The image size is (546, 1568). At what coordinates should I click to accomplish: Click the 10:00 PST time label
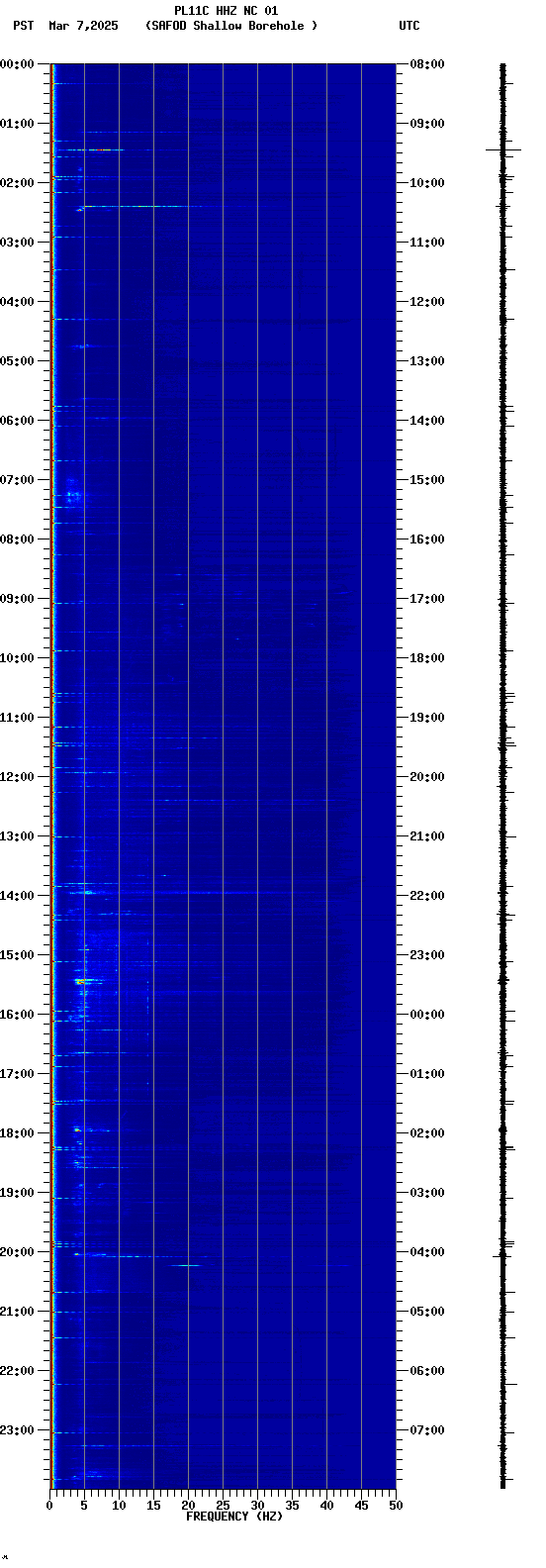coord(18,658)
